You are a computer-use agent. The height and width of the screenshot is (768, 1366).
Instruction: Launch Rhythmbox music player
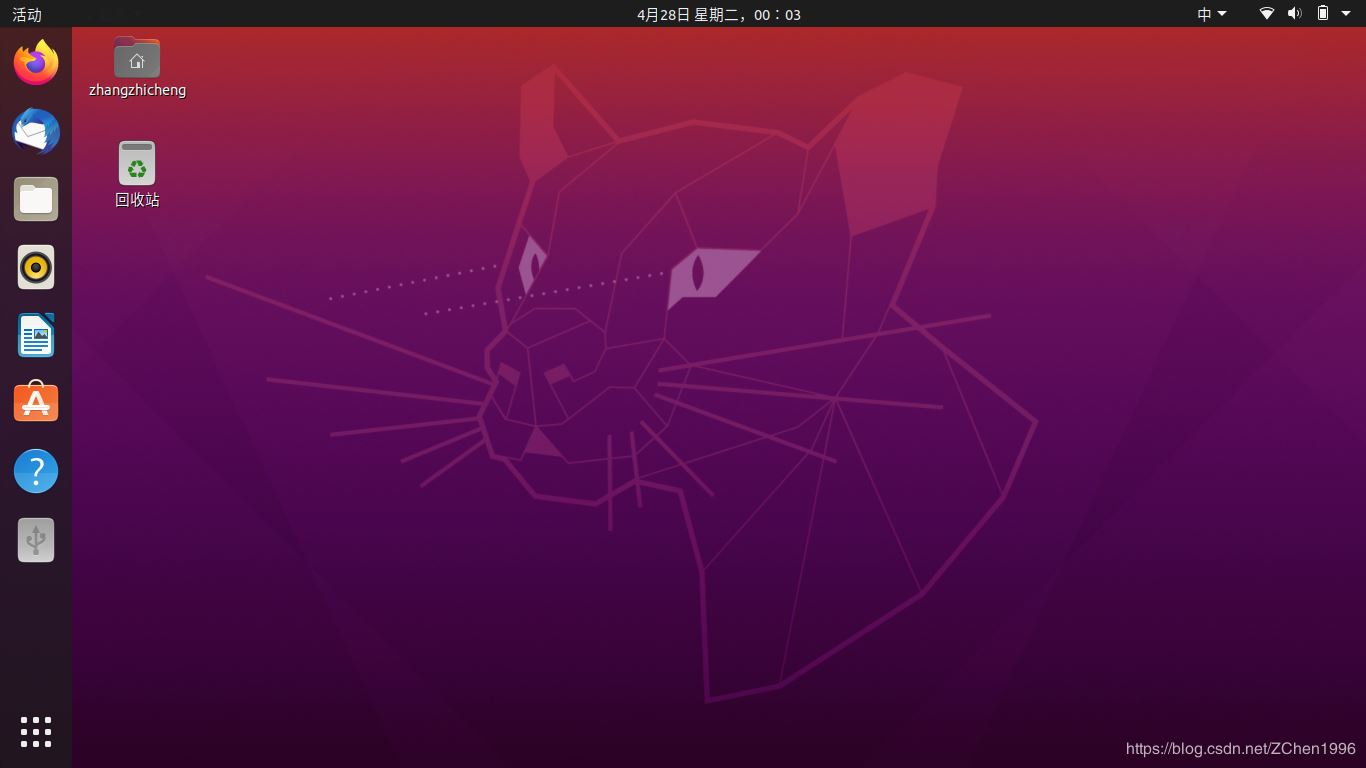pos(36,267)
